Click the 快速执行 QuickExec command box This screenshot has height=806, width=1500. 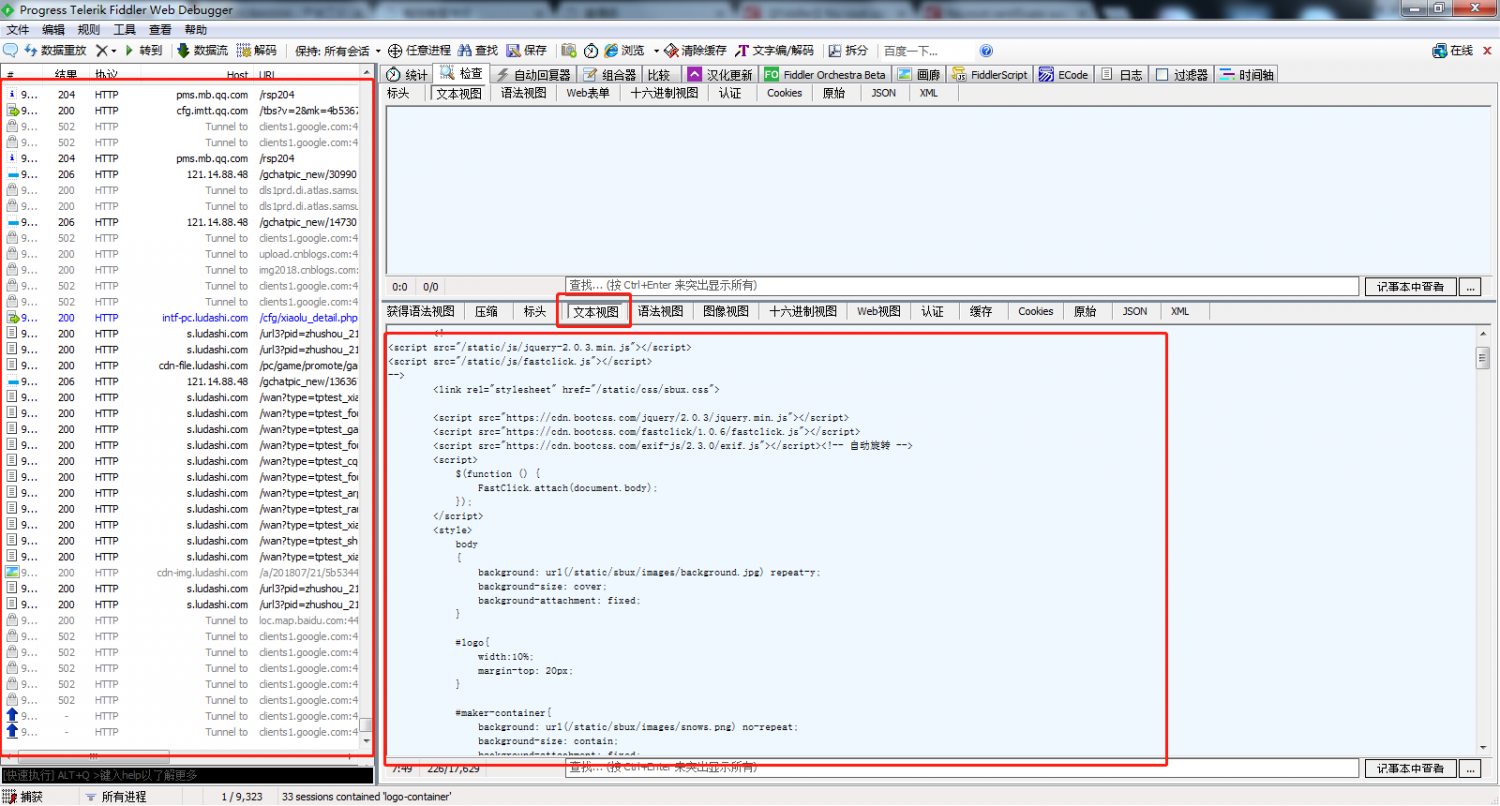click(187, 775)
